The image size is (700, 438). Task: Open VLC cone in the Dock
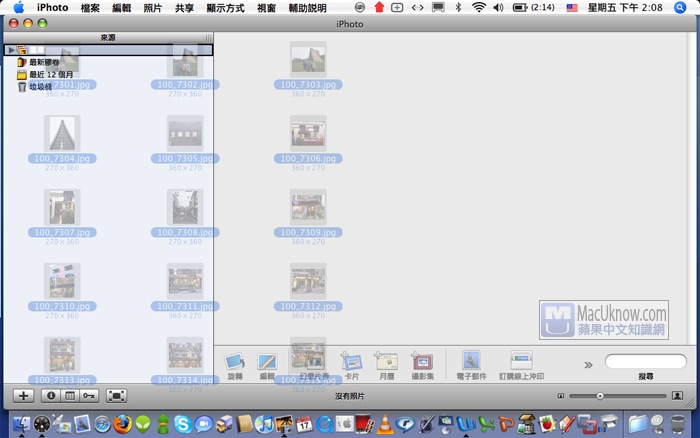pos(385,424)
